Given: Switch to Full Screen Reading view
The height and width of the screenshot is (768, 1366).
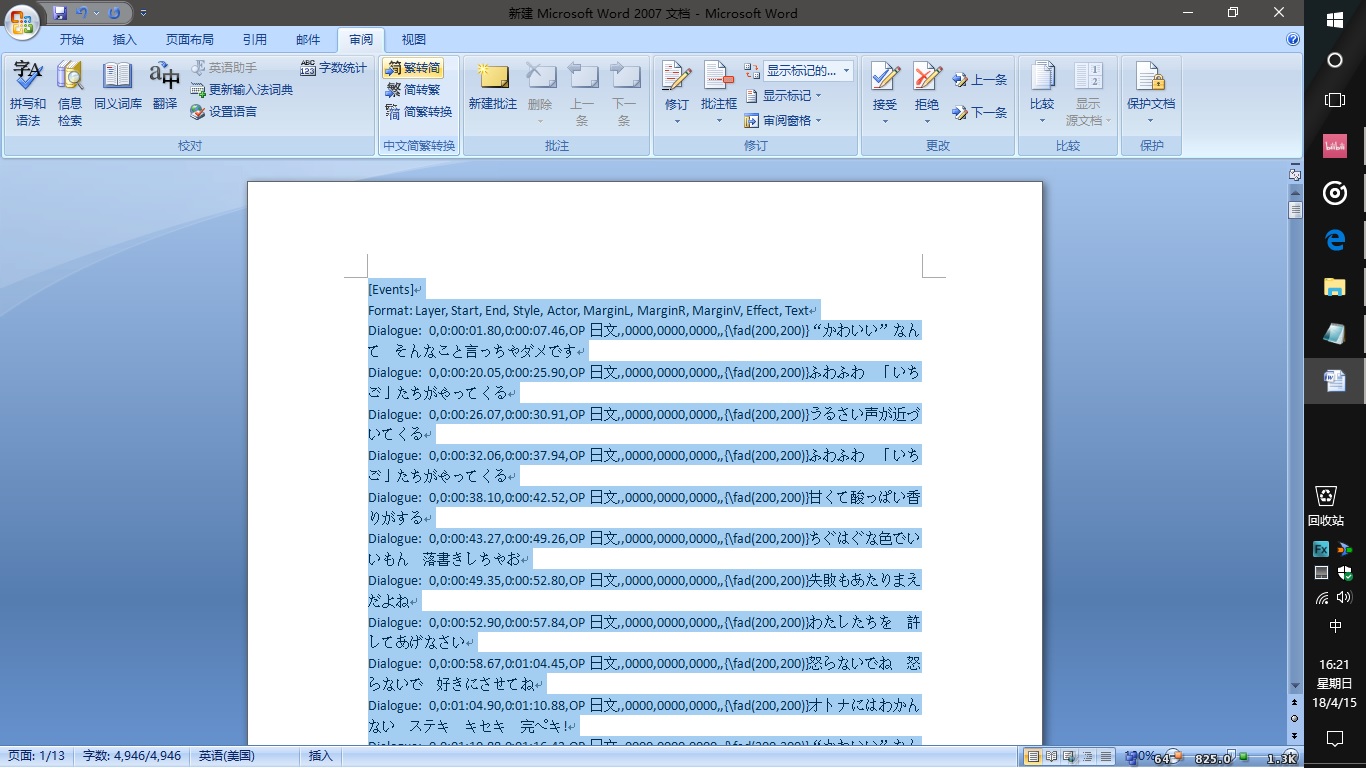Looking at the screenshot, I should [x=1052, y=757].
